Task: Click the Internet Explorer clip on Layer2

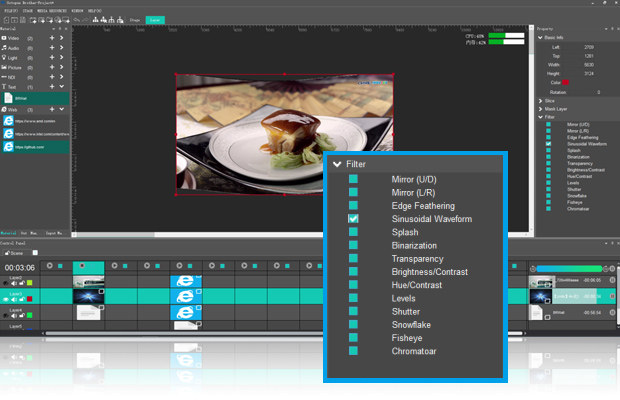Action: click(186, 281)
